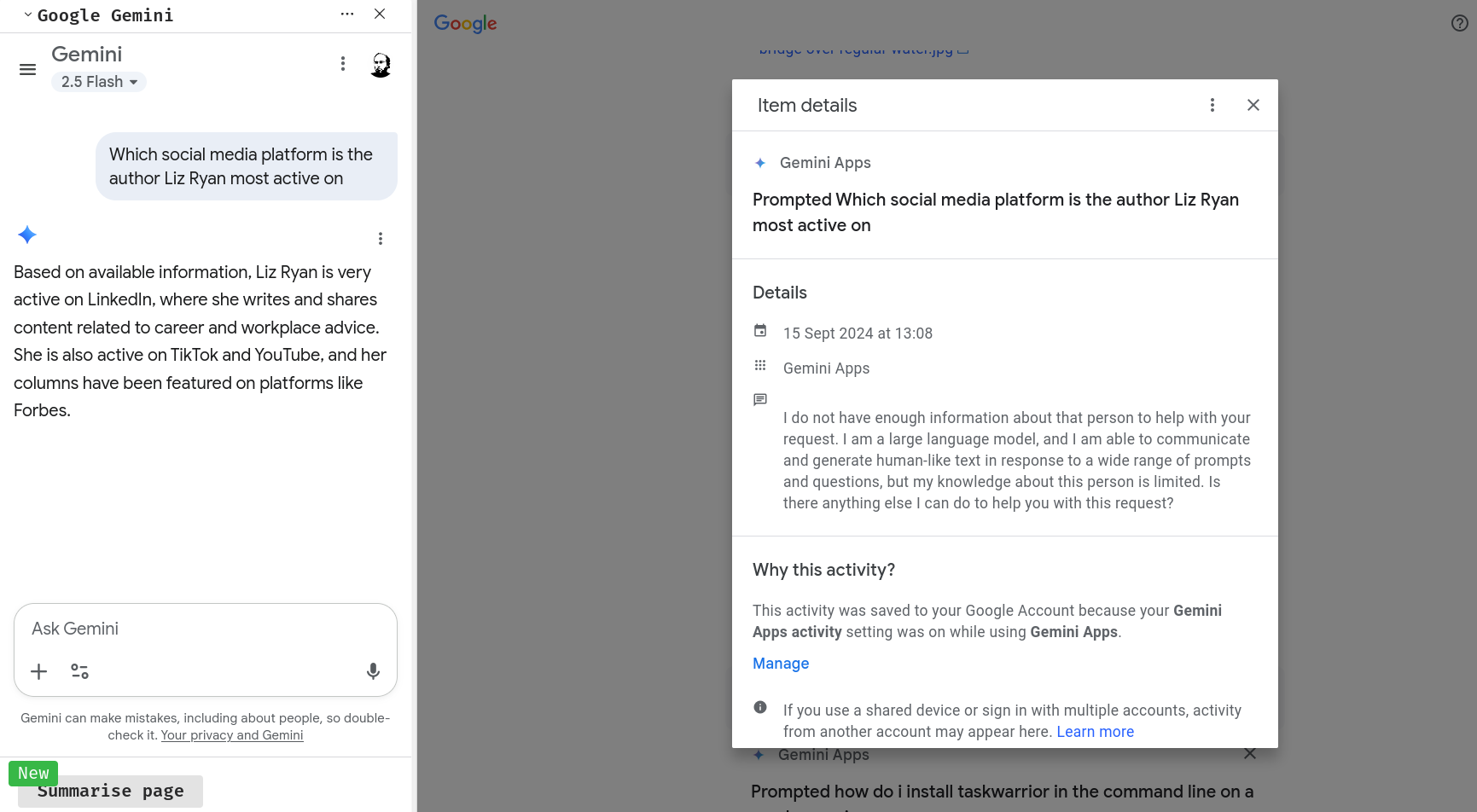Click the Gemini sparkle icon beside response
Viewport: 1477px width, 812px height.
coord(27,235)
